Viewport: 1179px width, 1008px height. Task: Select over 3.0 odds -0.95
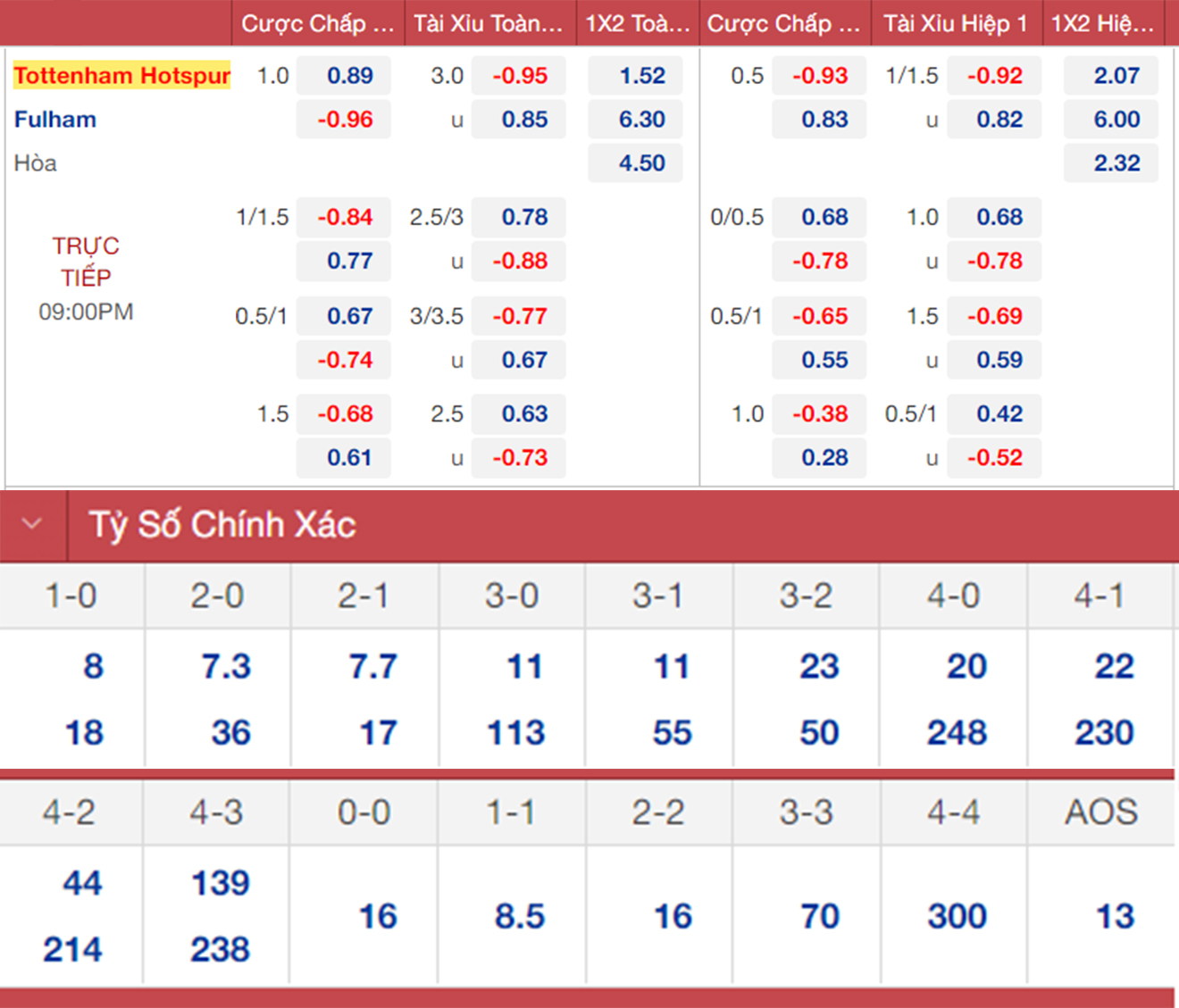coord(520,76)
